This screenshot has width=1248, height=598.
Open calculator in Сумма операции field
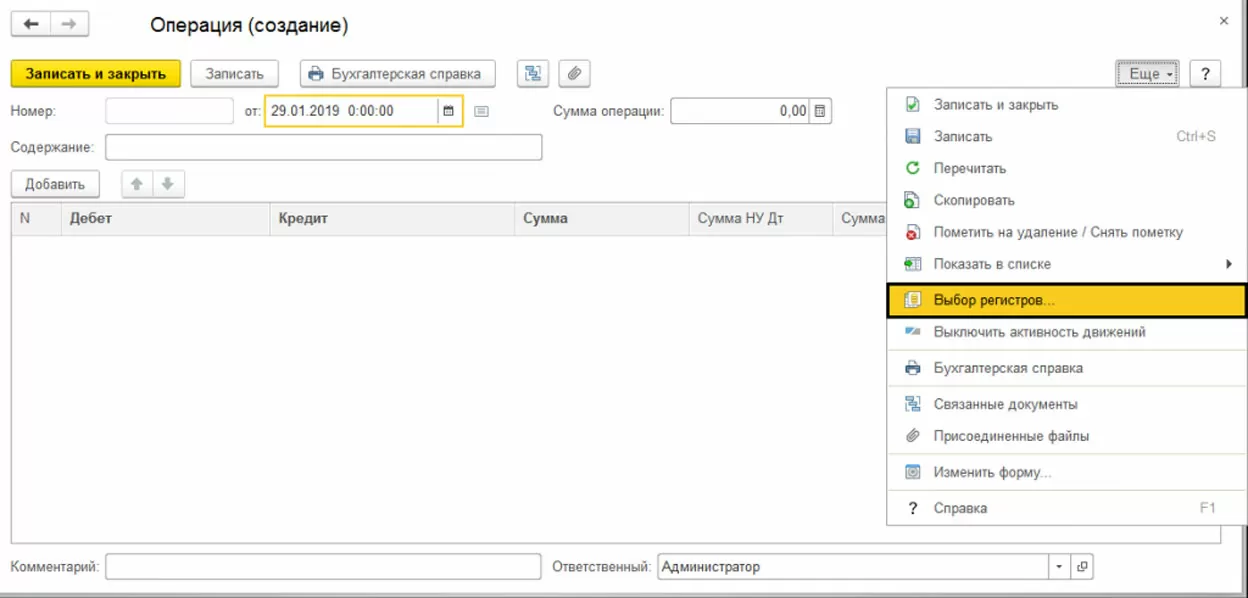coord(820,111)
